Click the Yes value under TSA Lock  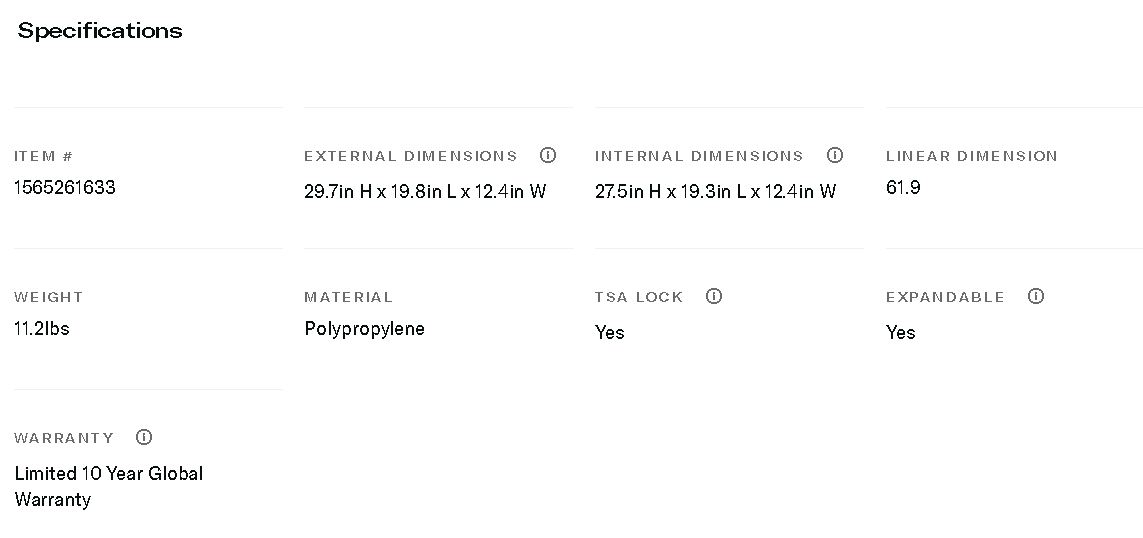609,333
